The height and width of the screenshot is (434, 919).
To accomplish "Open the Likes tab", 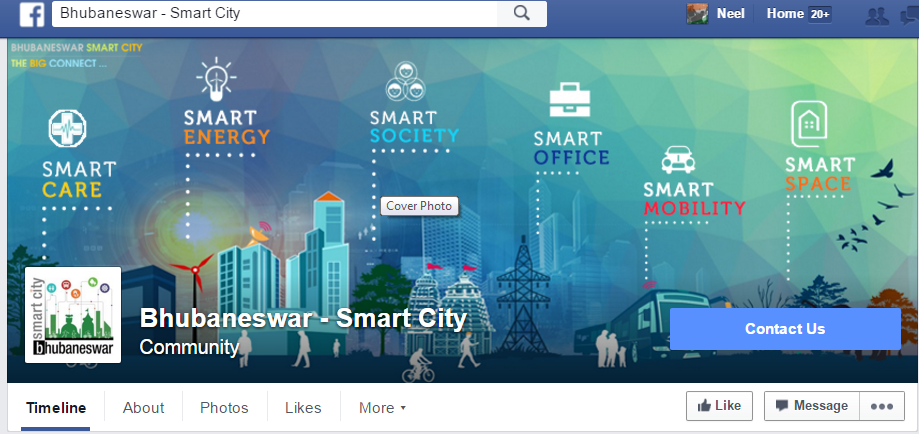I will (x=303, y=408).
